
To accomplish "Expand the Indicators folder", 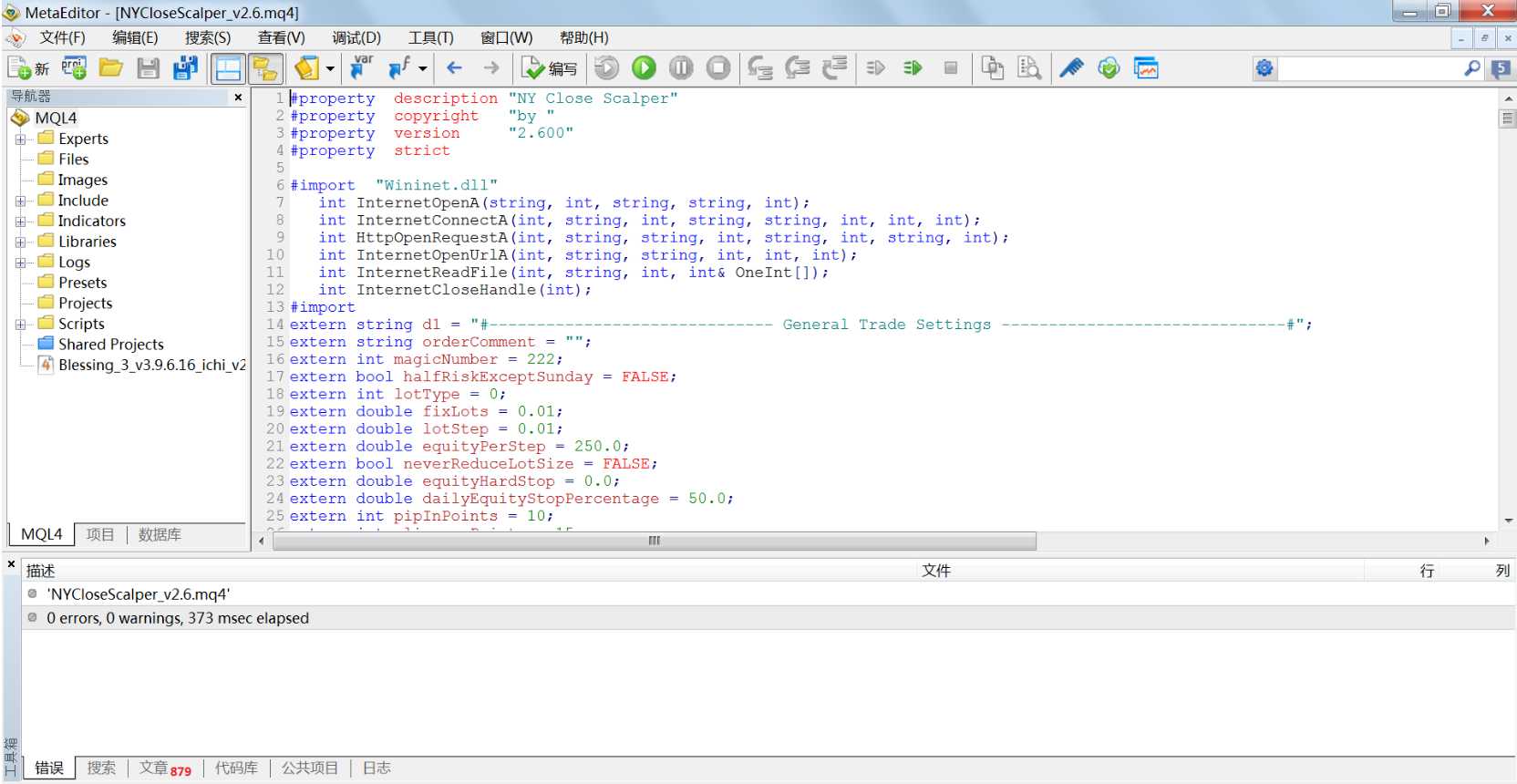I will [x=20, y=222].
